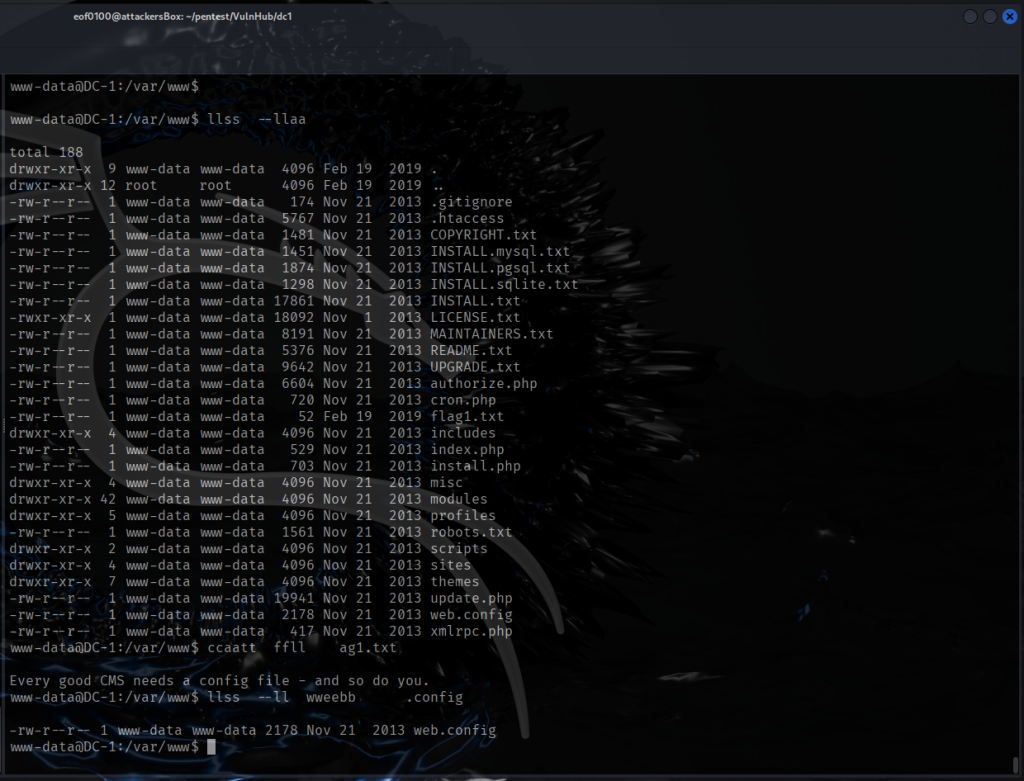Image resolution: width=1024 pixels, height=781 pixels.
Task: Maximize the terminal window
Action: [990, 17]
